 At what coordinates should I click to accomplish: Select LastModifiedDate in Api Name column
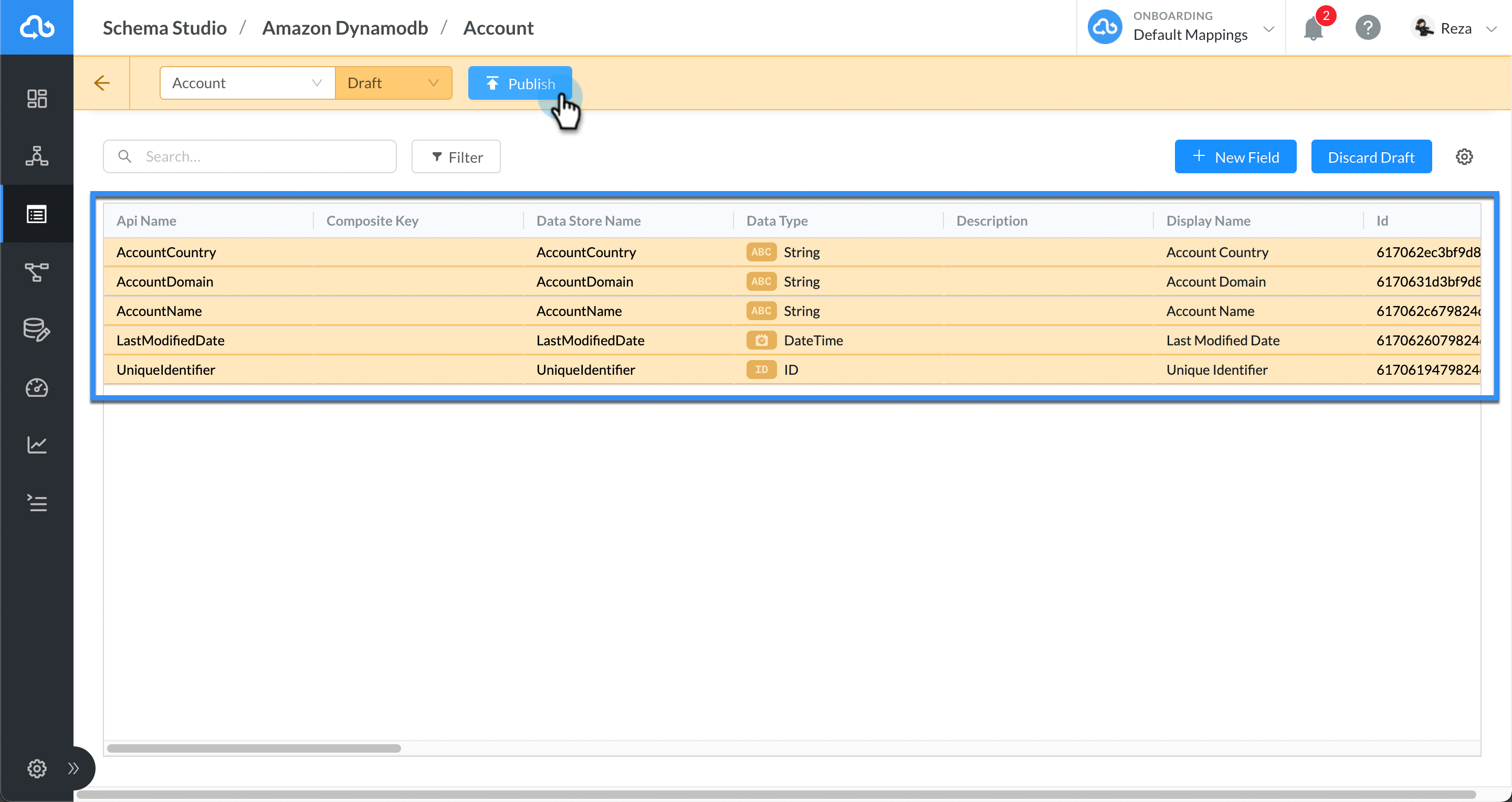(170, 340)
